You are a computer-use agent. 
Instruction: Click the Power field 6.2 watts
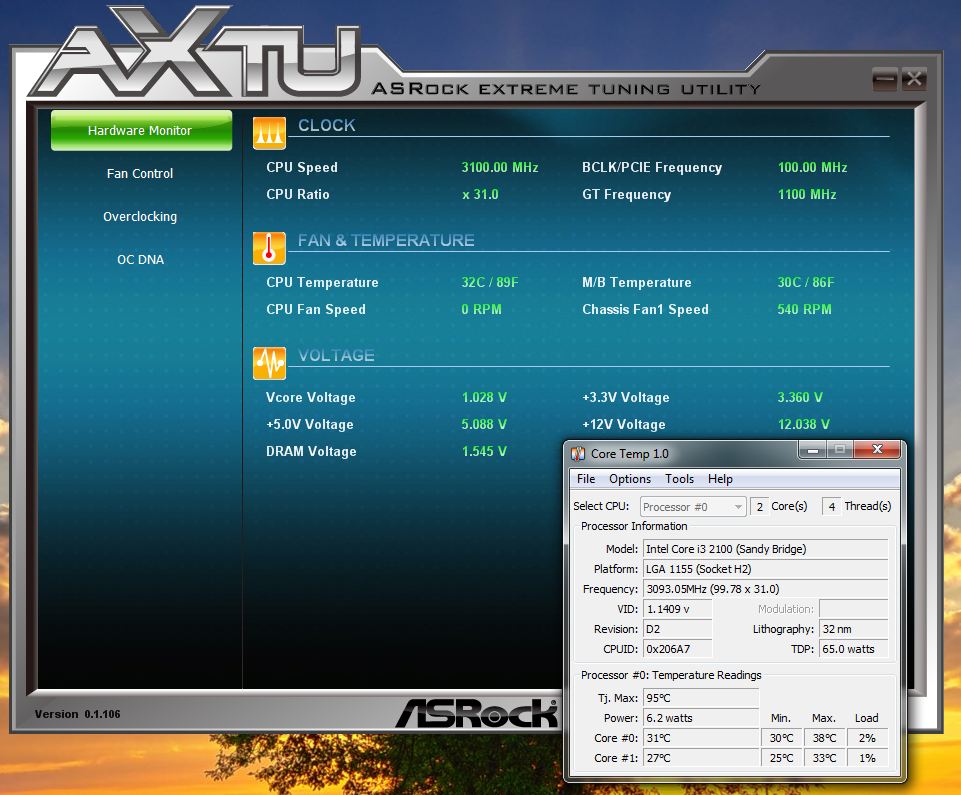[701, 718]
